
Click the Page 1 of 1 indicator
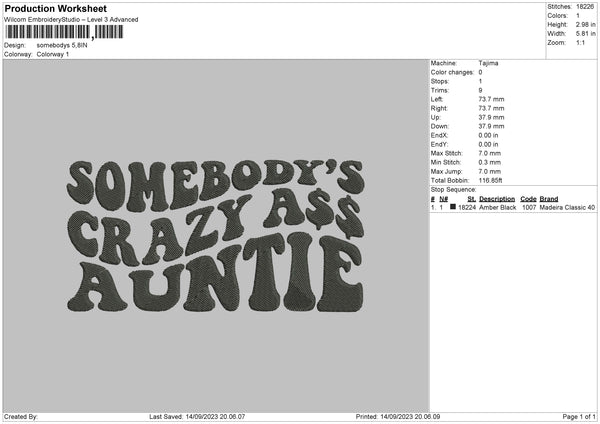pos(576,416)
